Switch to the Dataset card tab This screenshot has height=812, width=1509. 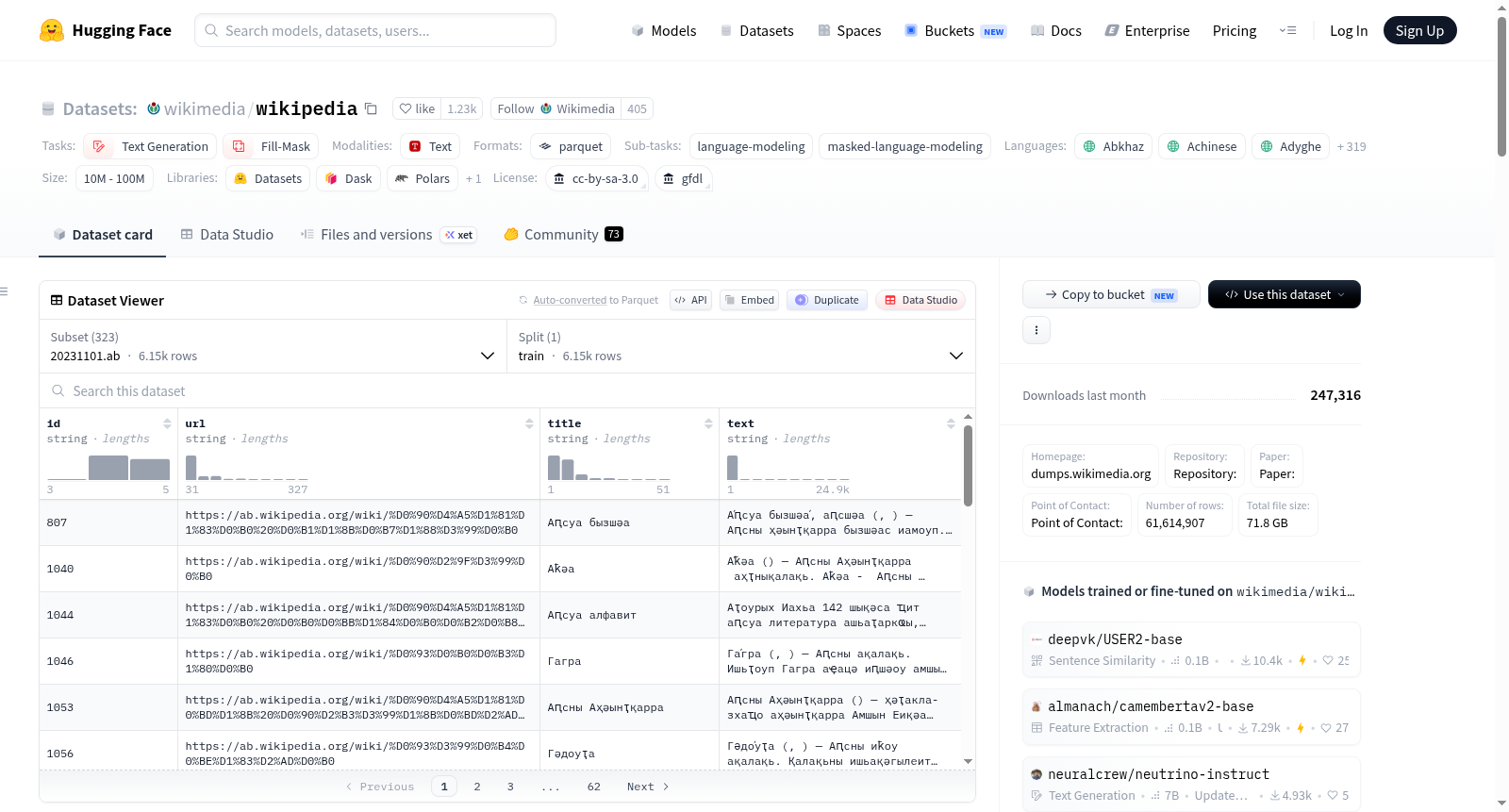click(102, 235)
